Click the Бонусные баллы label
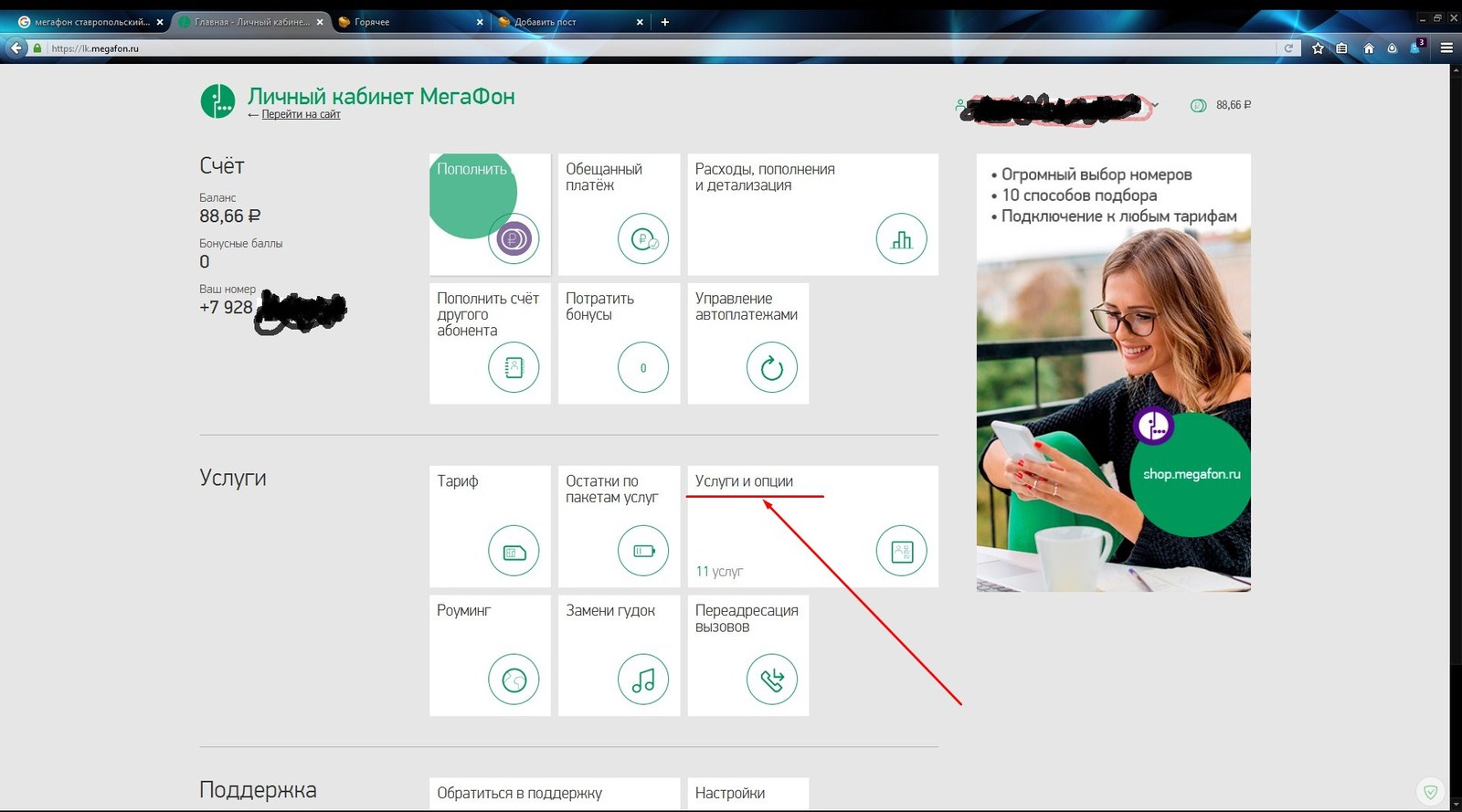This screenshot has width=1462, height=812. point(240,244)
